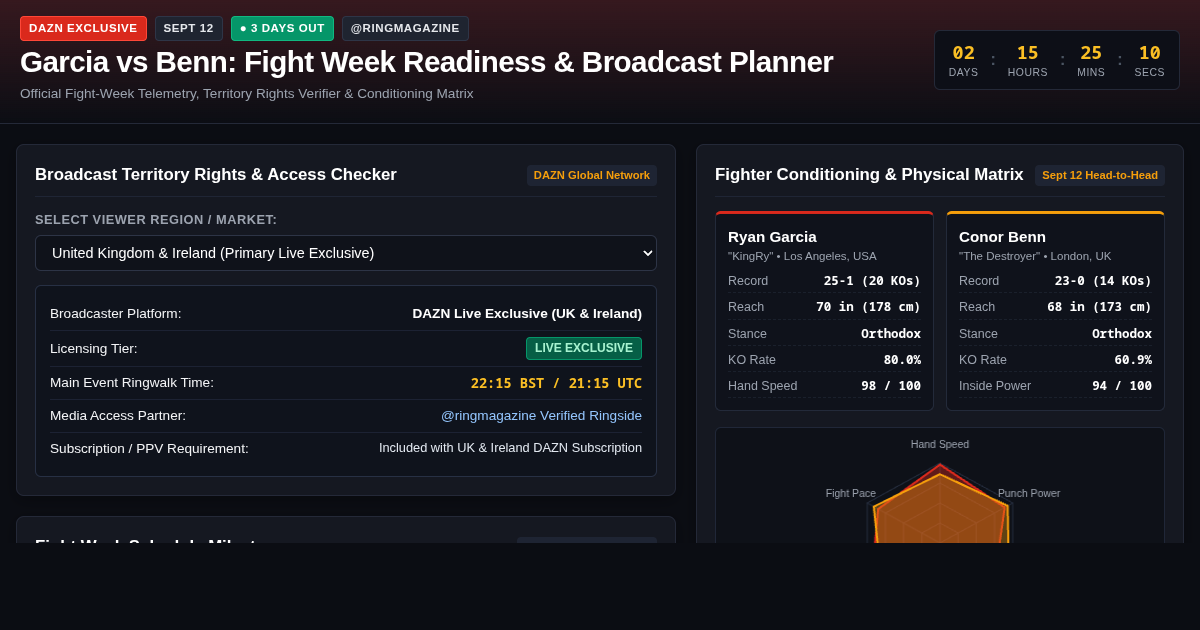Click the Sept 12 Head-to-Head tag
The width and height of the screenshot is (1200, 630).
click(1100, 175)
